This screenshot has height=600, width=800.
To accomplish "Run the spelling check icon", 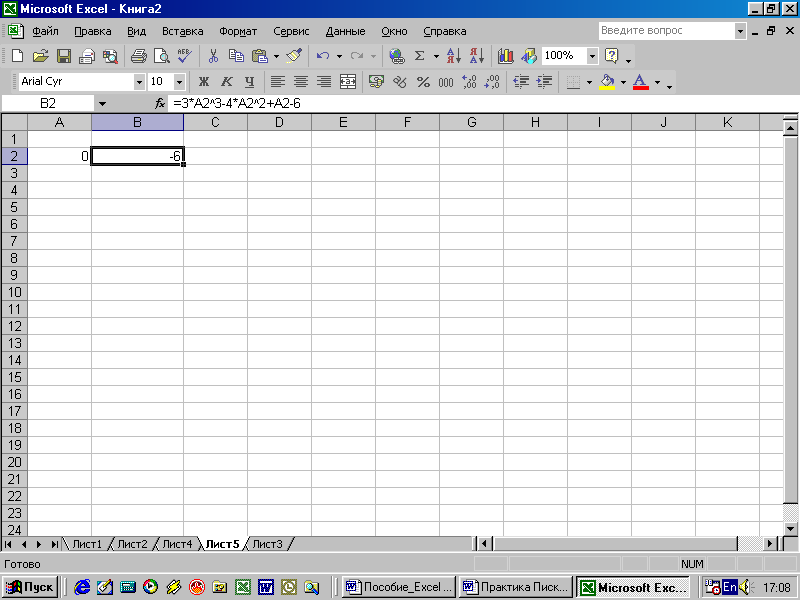I will tap(184, 56).
